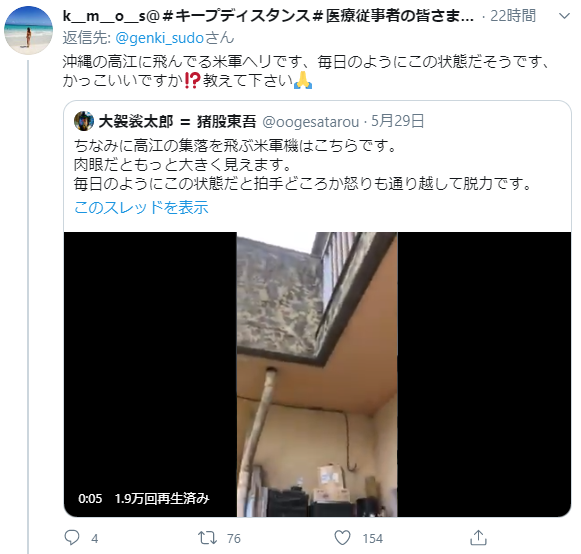Open 大袈裟太郎 small avatar in quoted tweet
Screen dimensions: 581x554
[x=84, y=121]
